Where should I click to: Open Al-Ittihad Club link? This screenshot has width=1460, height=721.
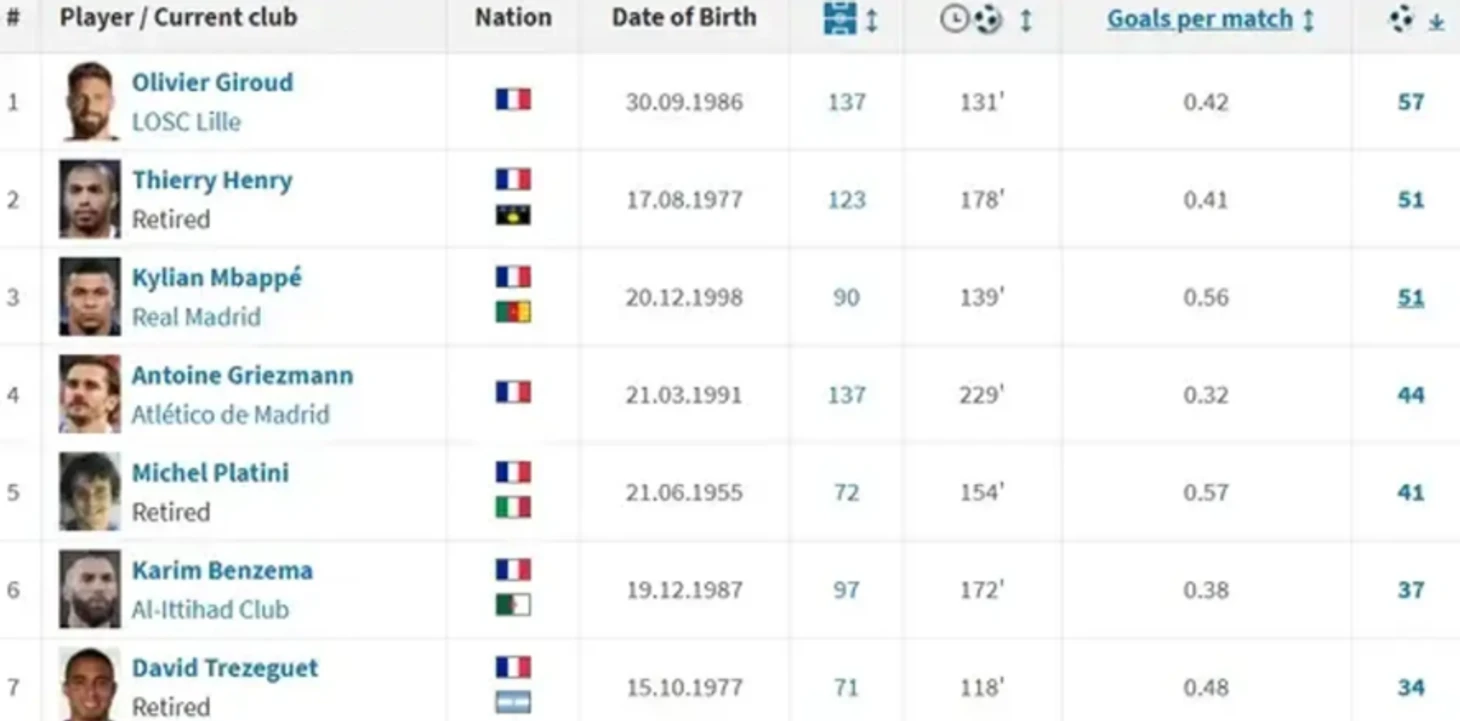[210, 610]
